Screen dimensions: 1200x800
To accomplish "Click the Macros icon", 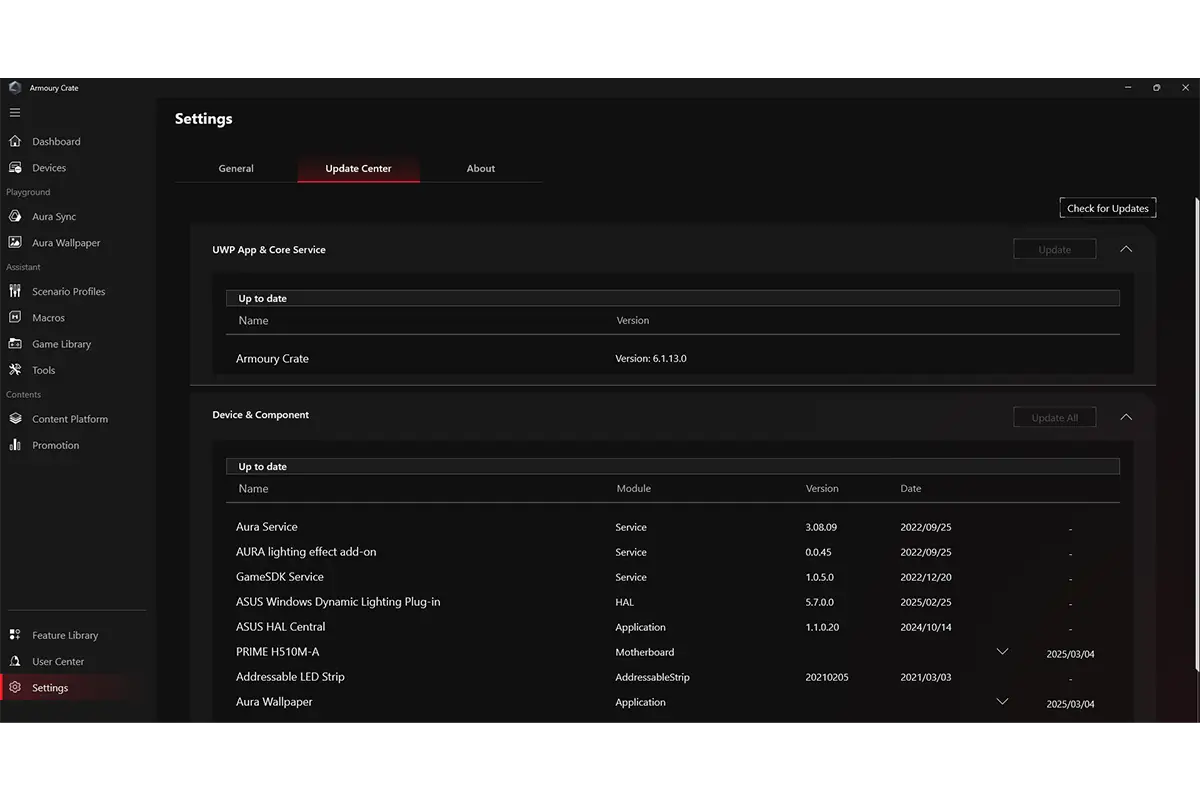I will tap(15, 317).
